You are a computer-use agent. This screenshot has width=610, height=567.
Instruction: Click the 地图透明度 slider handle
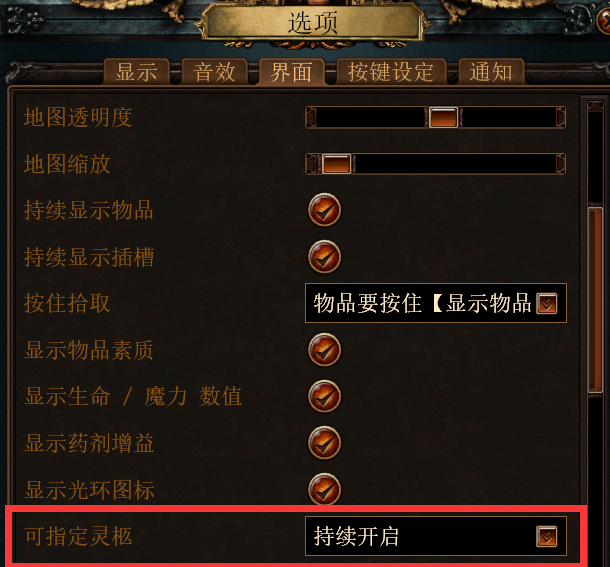[443, 117]
